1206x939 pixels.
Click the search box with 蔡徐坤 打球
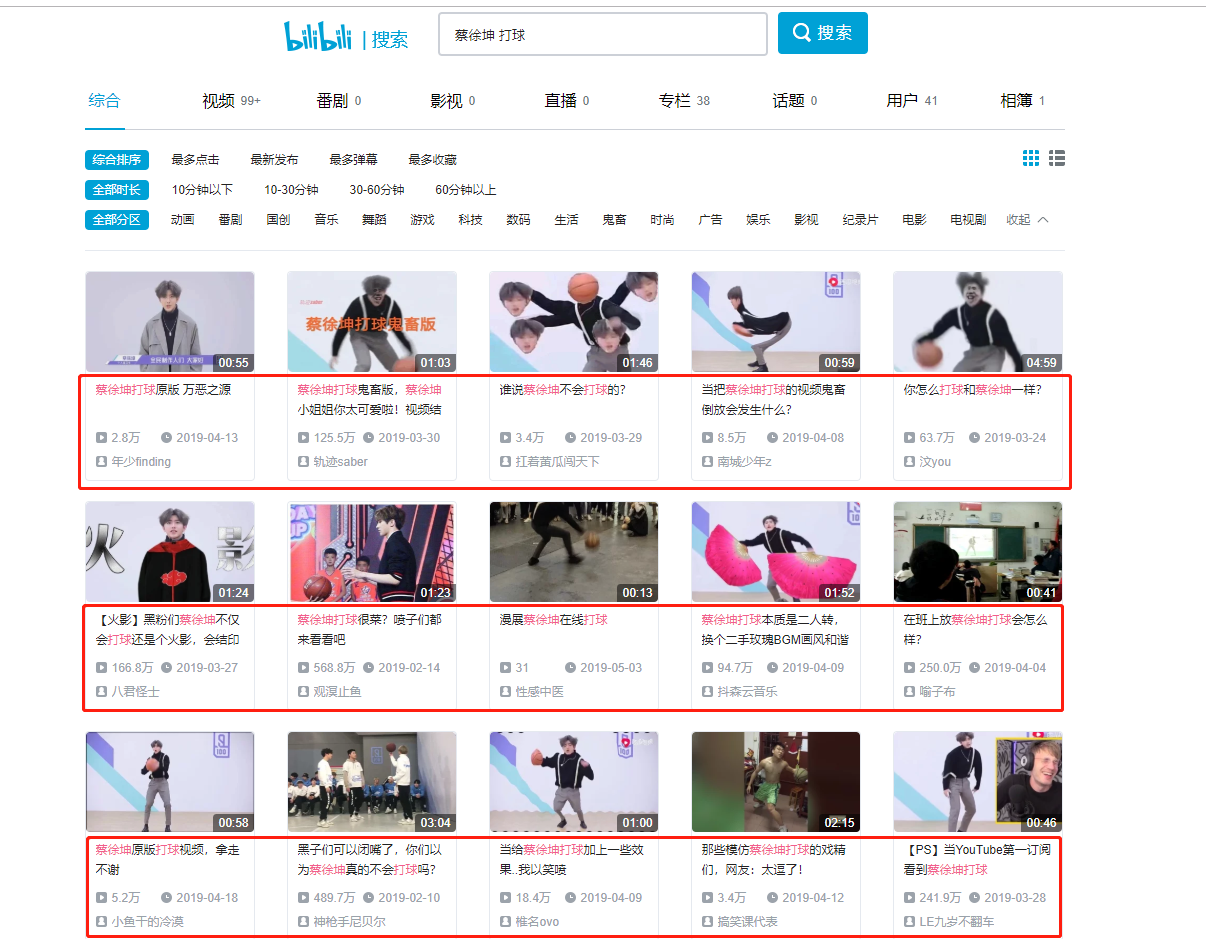coord(603,34)
